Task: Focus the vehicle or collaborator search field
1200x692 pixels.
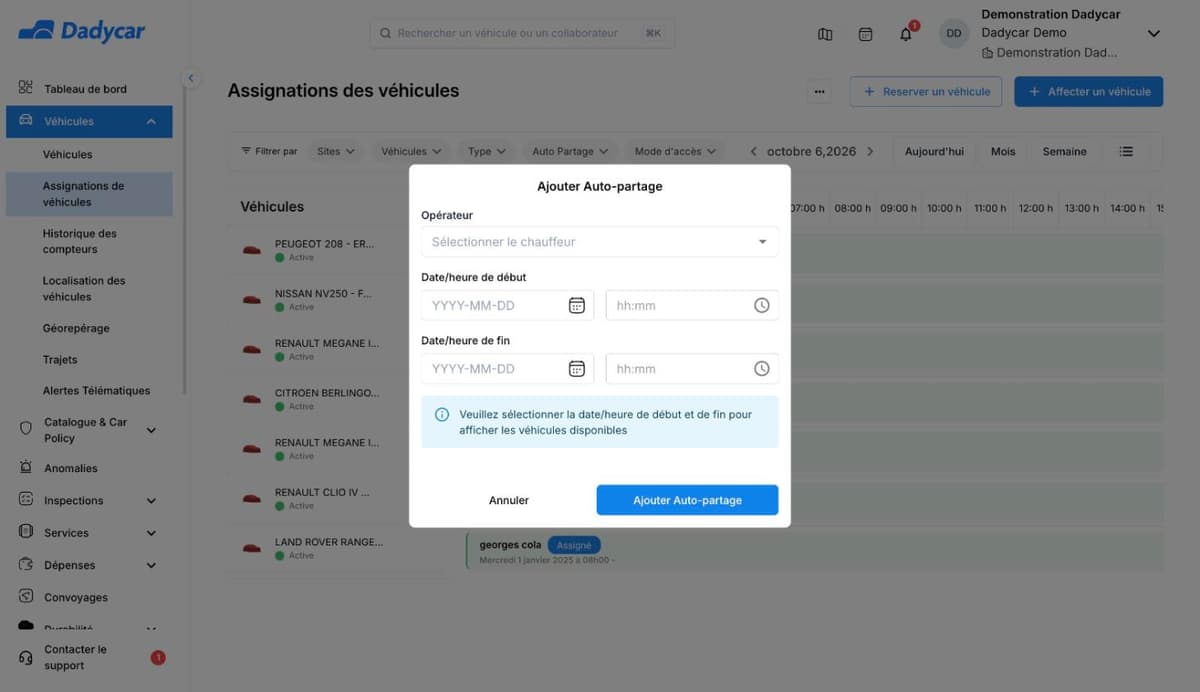Action: pos(522,33)
